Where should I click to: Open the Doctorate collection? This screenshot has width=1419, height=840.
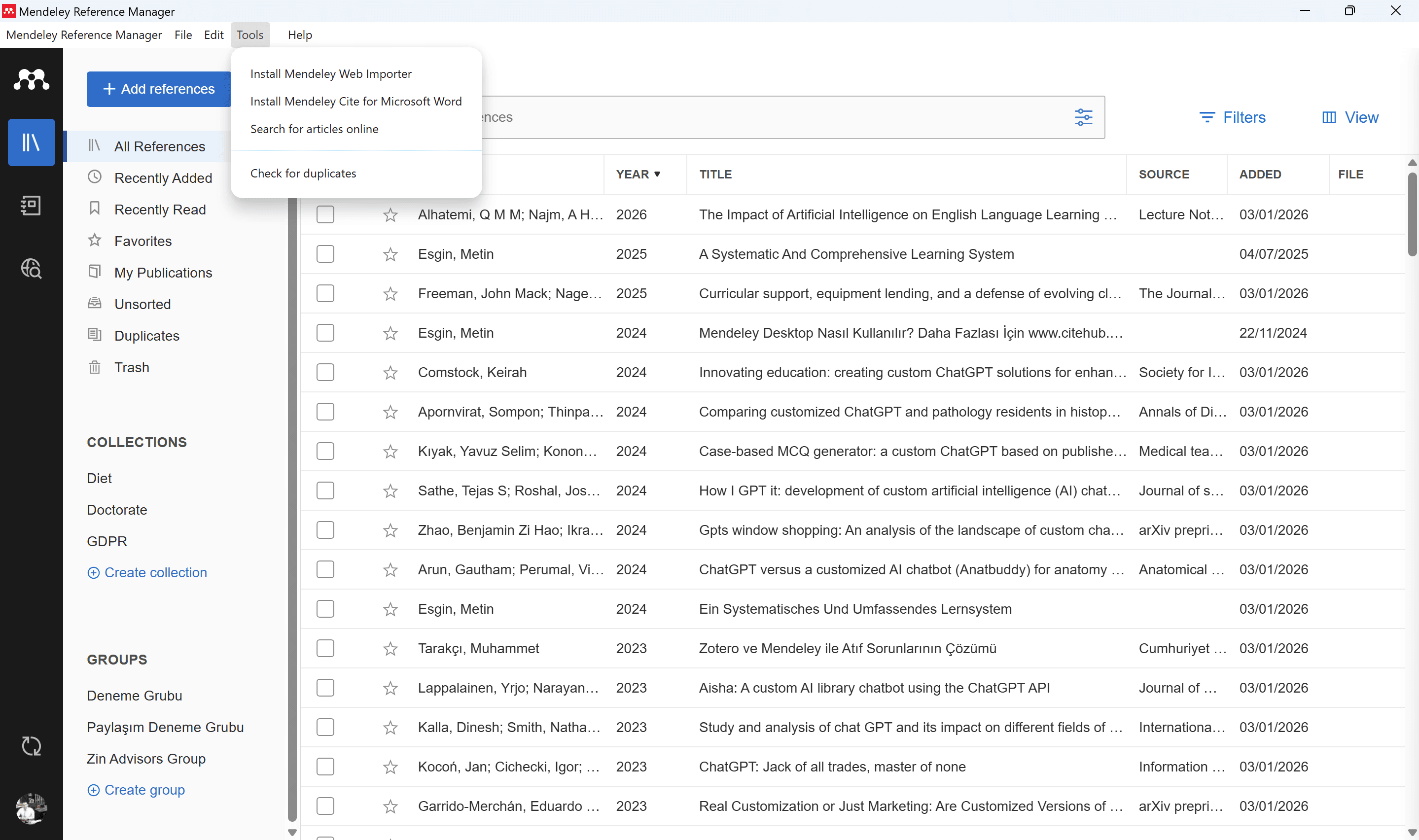(116, 510)
